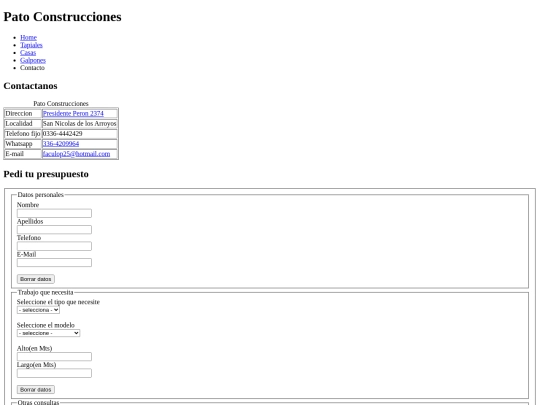
Task: Click the 'Direccion' table label
Action: pyautogui.click(x=23, y=113)
